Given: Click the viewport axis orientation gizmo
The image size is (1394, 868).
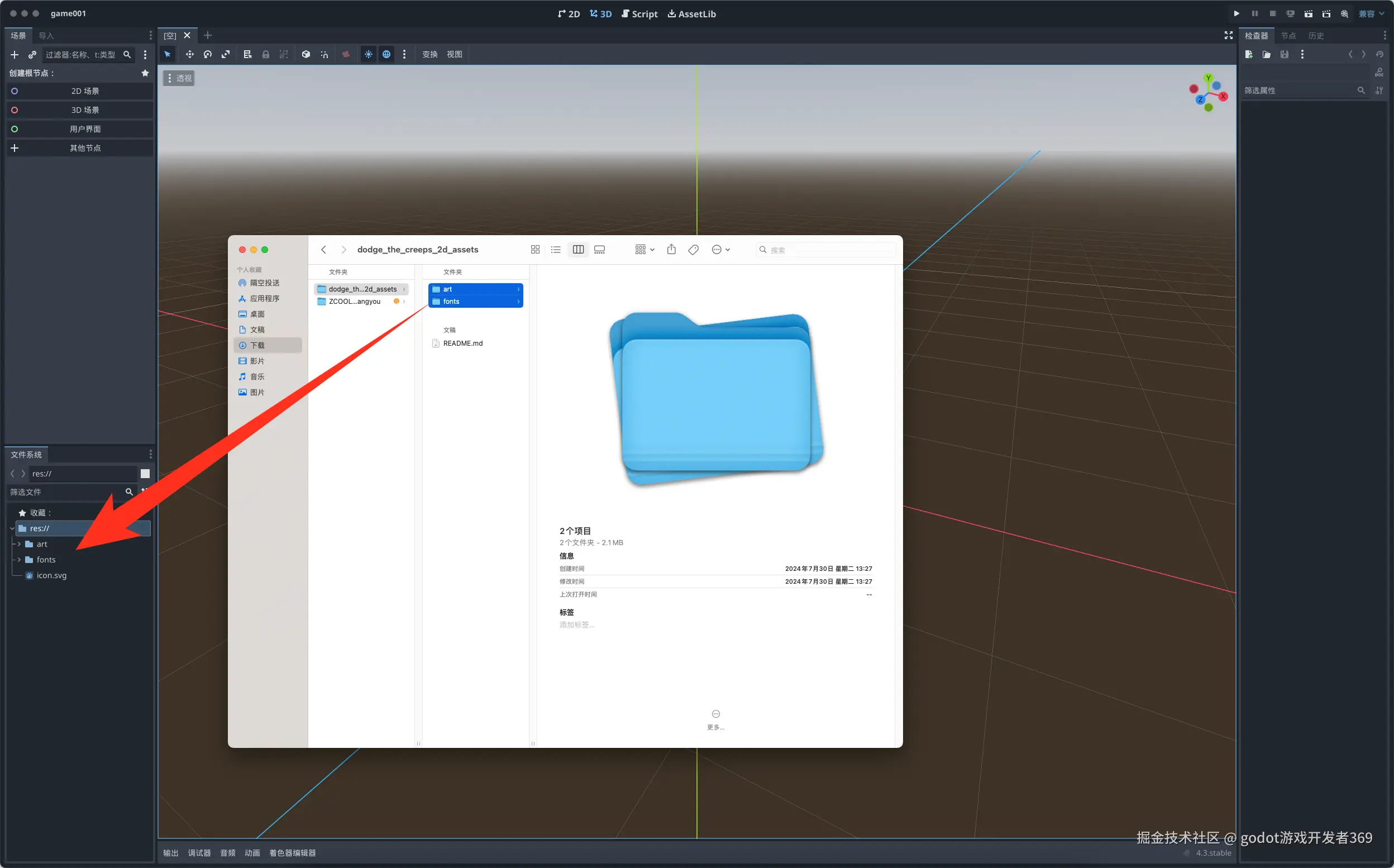Looking at the screenshot, I should [1209, 93].
